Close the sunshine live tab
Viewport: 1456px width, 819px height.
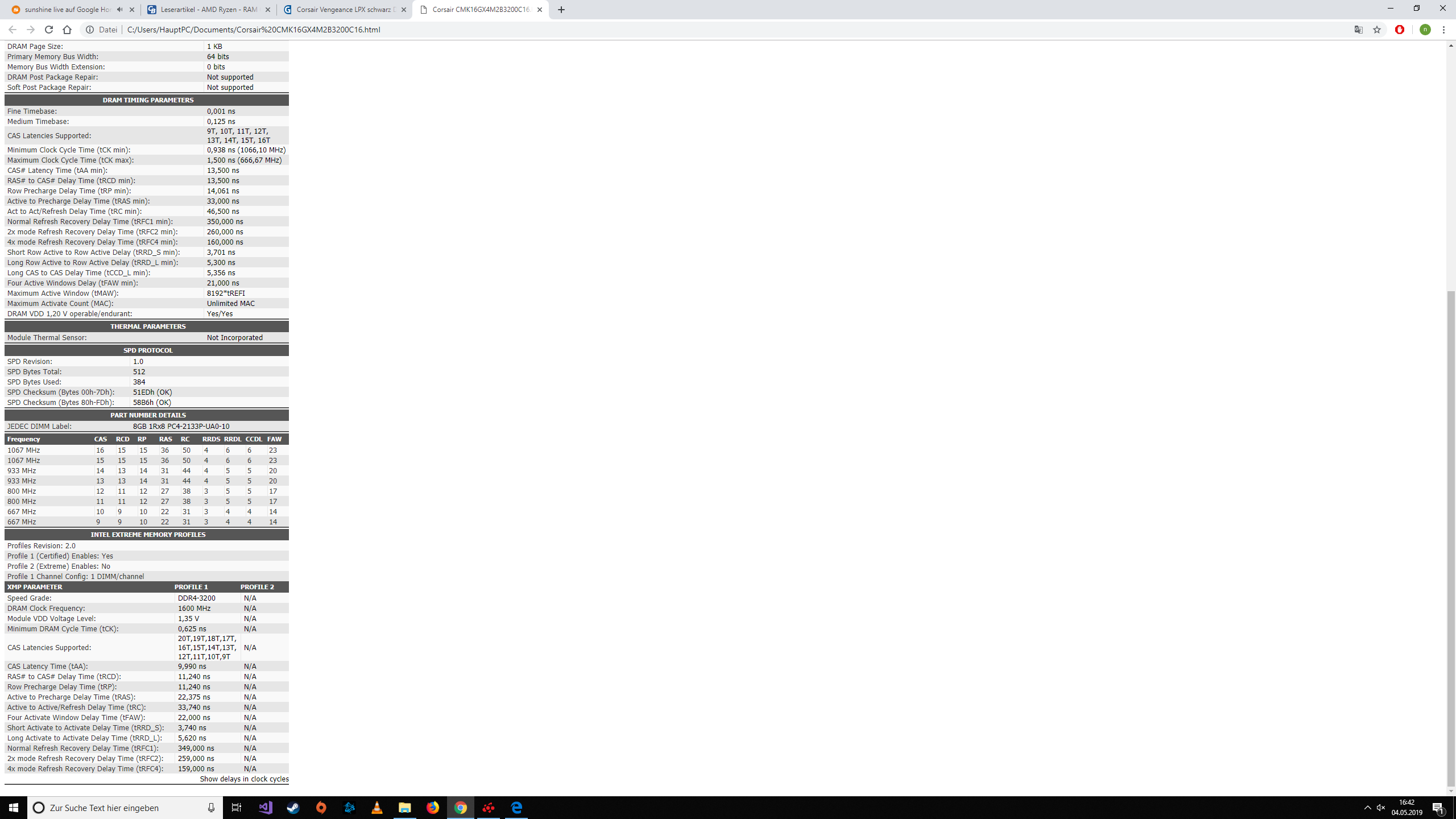click(x=132, y=10)
